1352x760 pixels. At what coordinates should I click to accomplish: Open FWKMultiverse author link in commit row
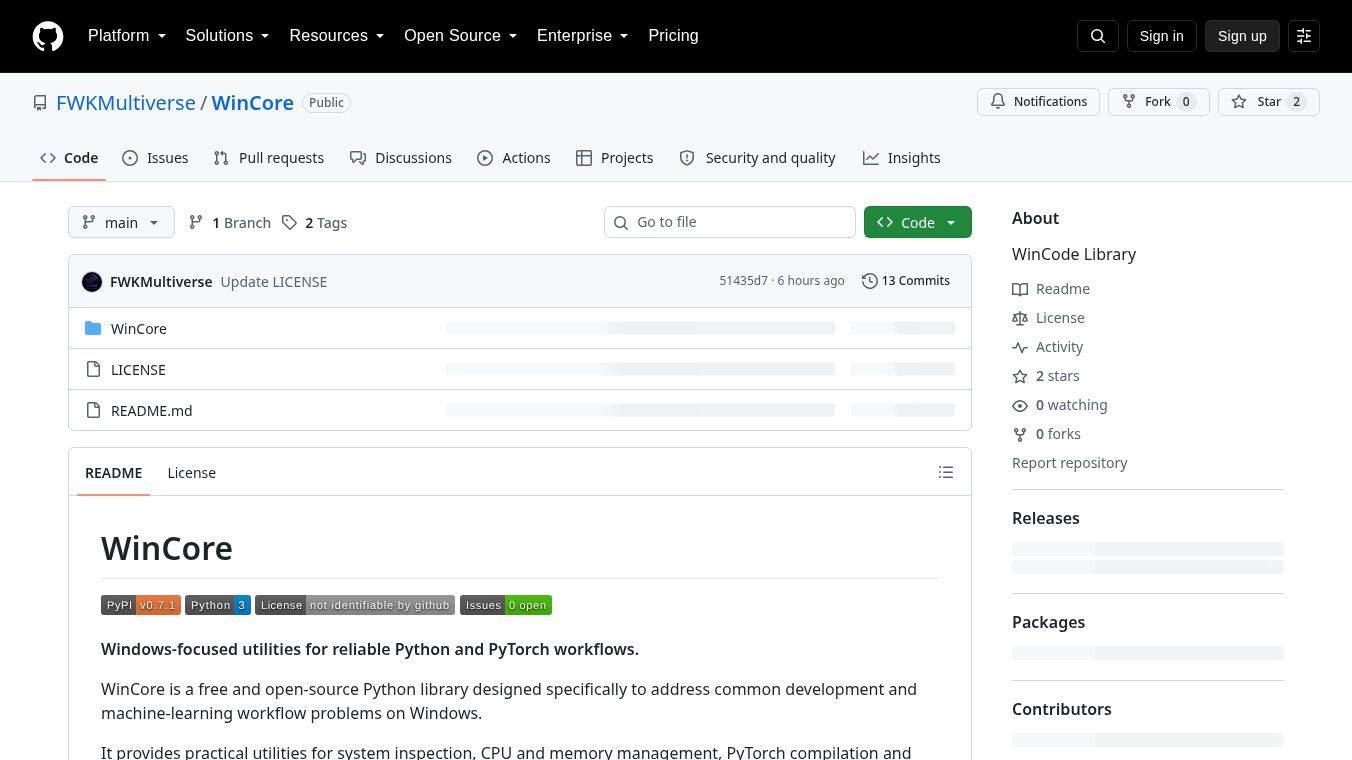click(x=161, y=282)
